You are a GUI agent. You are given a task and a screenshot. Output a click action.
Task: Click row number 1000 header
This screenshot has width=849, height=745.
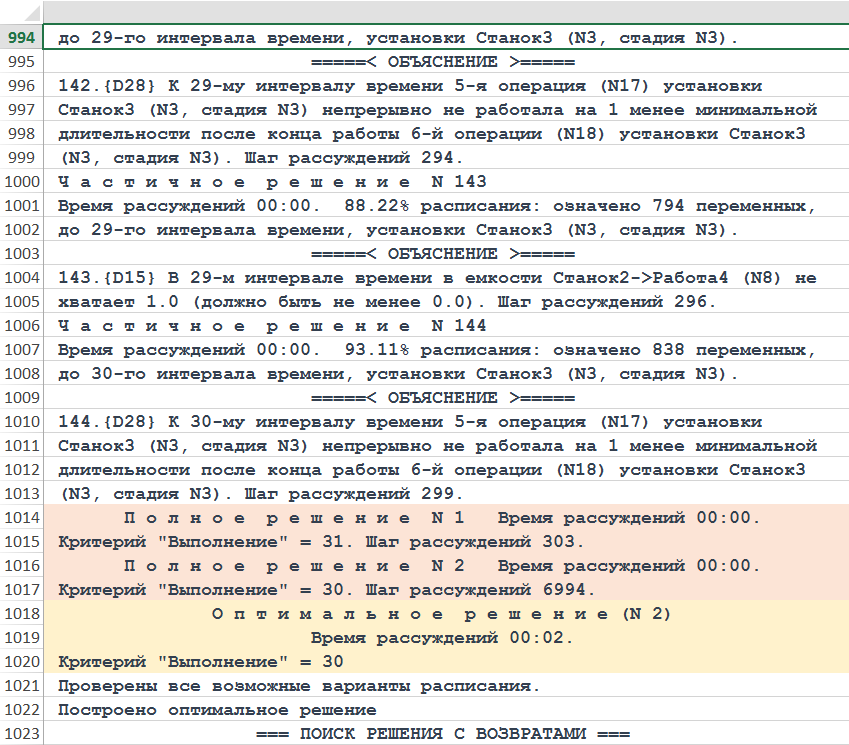click(x=22, y=182)
